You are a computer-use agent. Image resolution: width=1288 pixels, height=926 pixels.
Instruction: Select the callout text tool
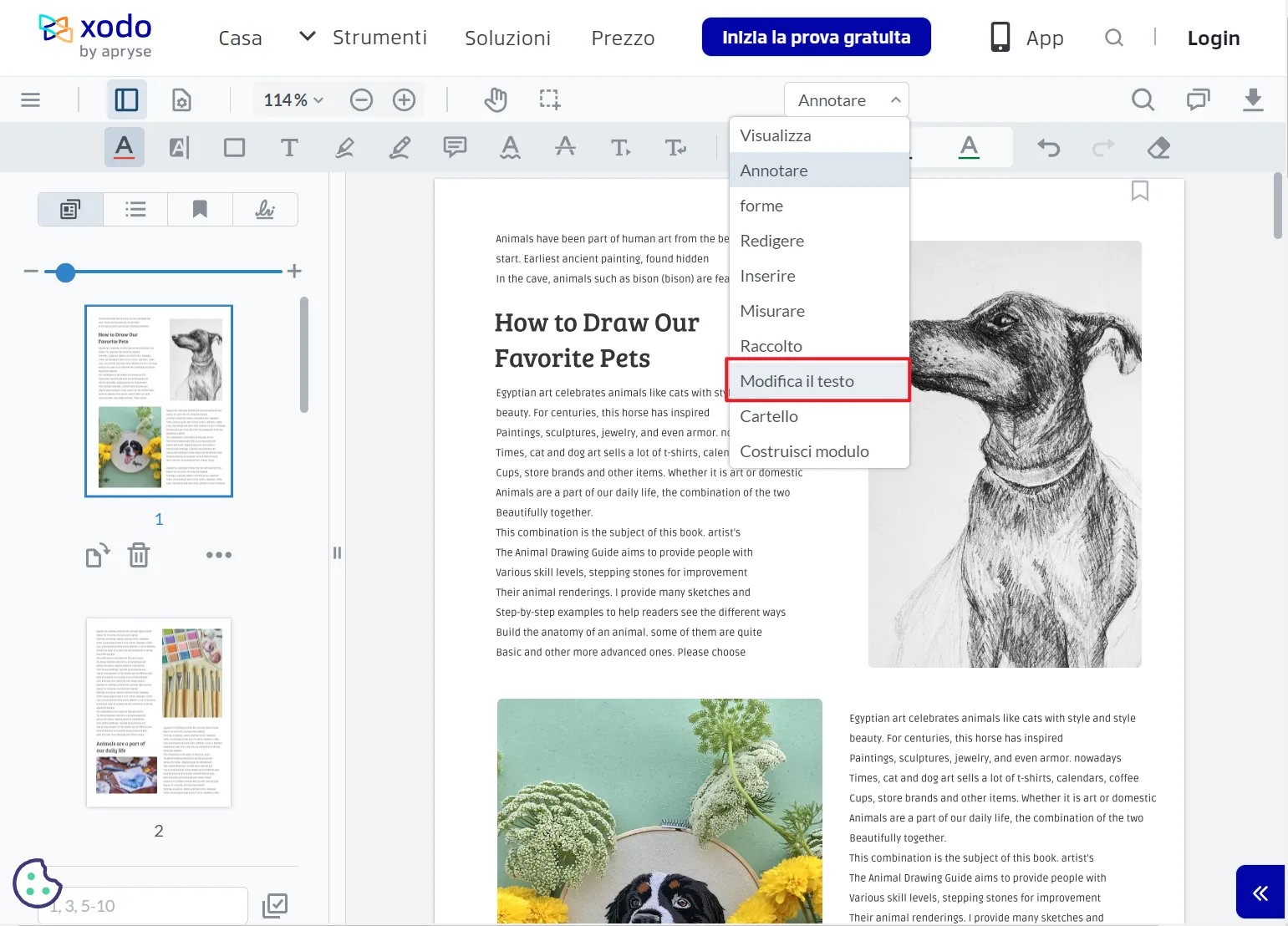[620, 148]
